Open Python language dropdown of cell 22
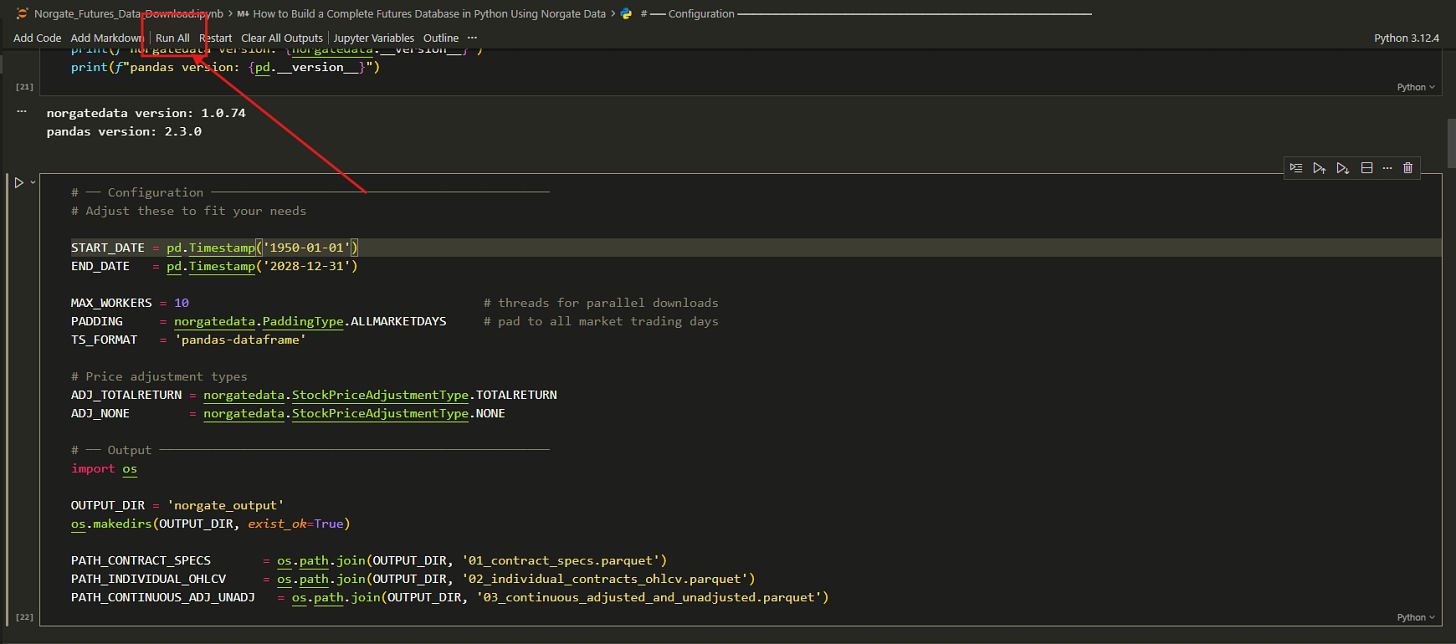Viewport: 1456px width, 644px height. tap(1416, 617)
